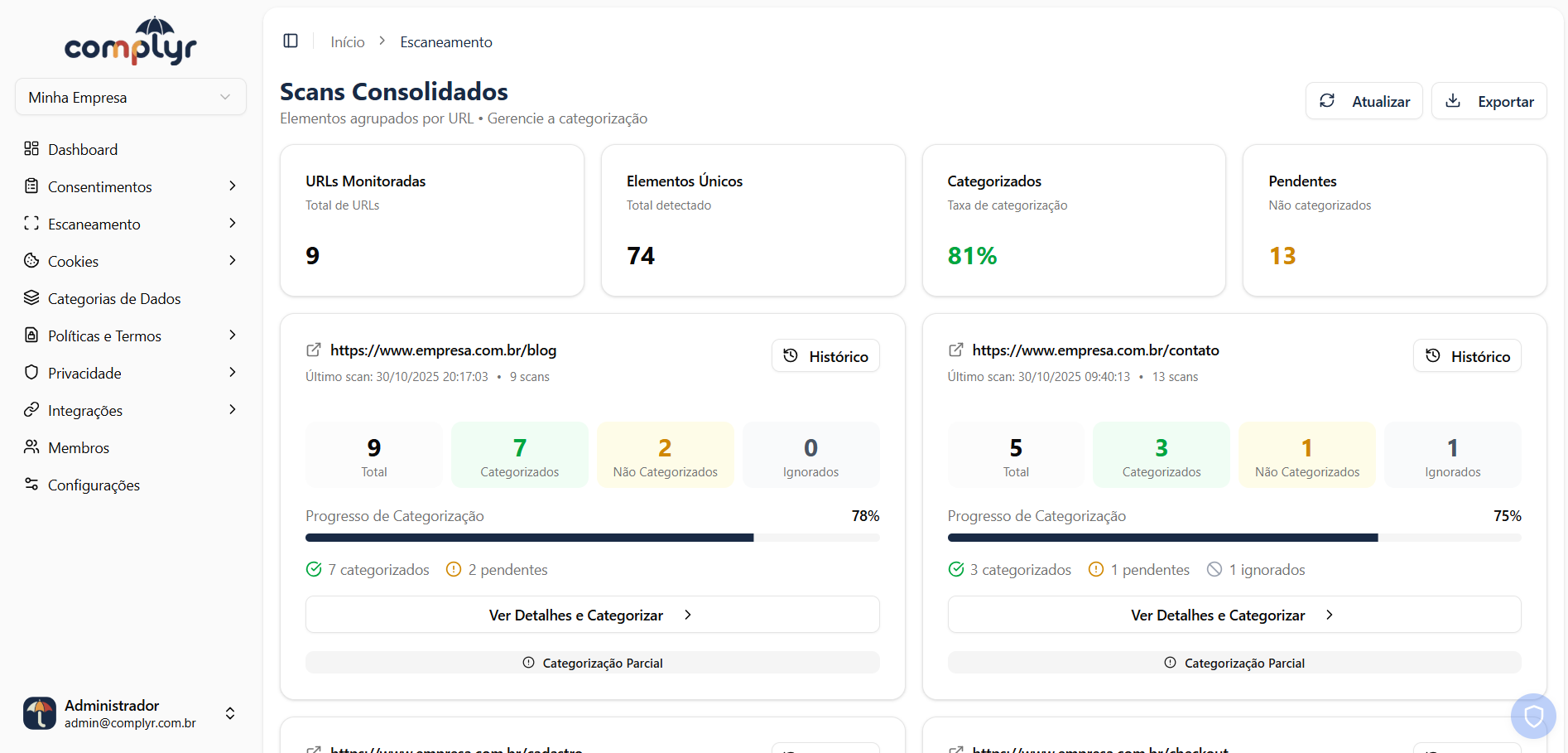
Task: Click the Exportar button
Action: click(1489, 100)
